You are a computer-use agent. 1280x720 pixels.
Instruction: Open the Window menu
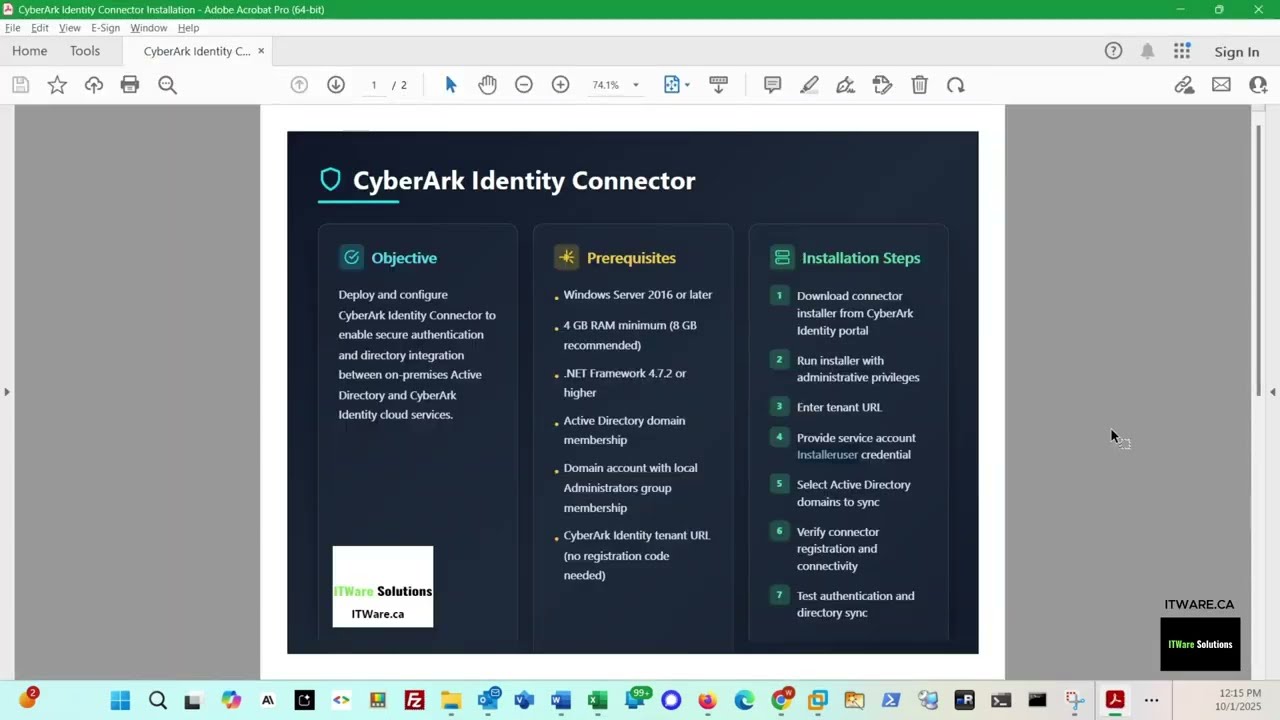[x=149, y=28]
